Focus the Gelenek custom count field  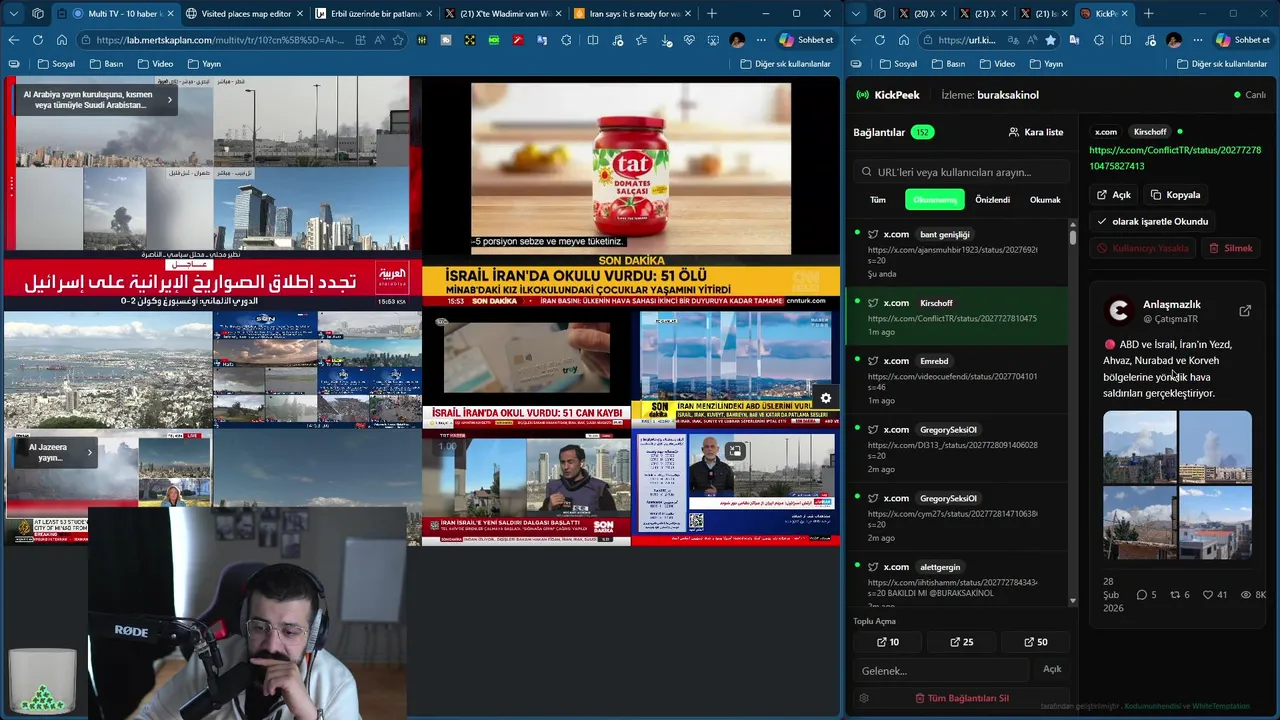[940, 670]
